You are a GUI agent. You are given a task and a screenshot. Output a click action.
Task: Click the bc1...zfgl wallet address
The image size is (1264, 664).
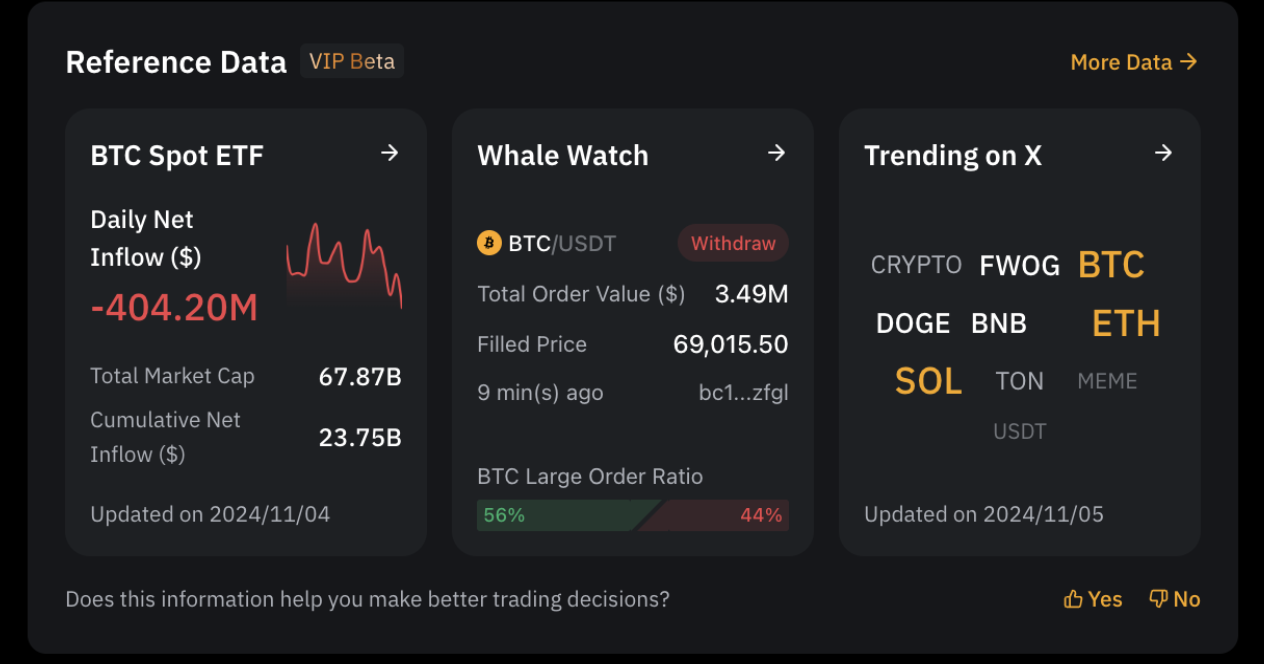click(x=743, y=393)
